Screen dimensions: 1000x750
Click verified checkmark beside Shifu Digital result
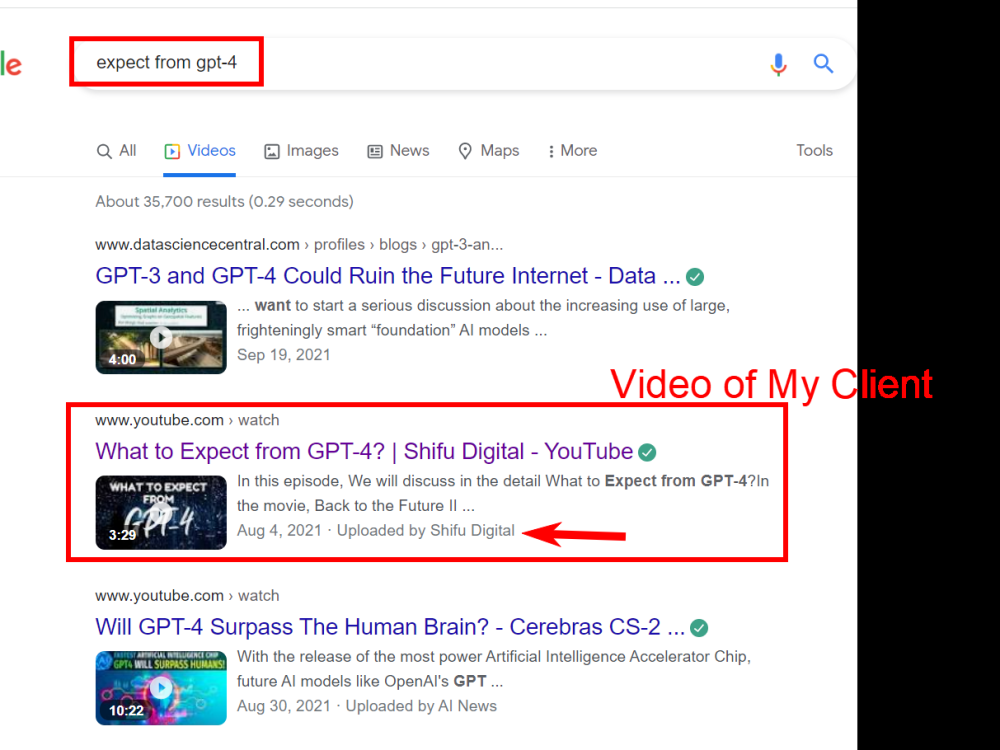[647, 452]
